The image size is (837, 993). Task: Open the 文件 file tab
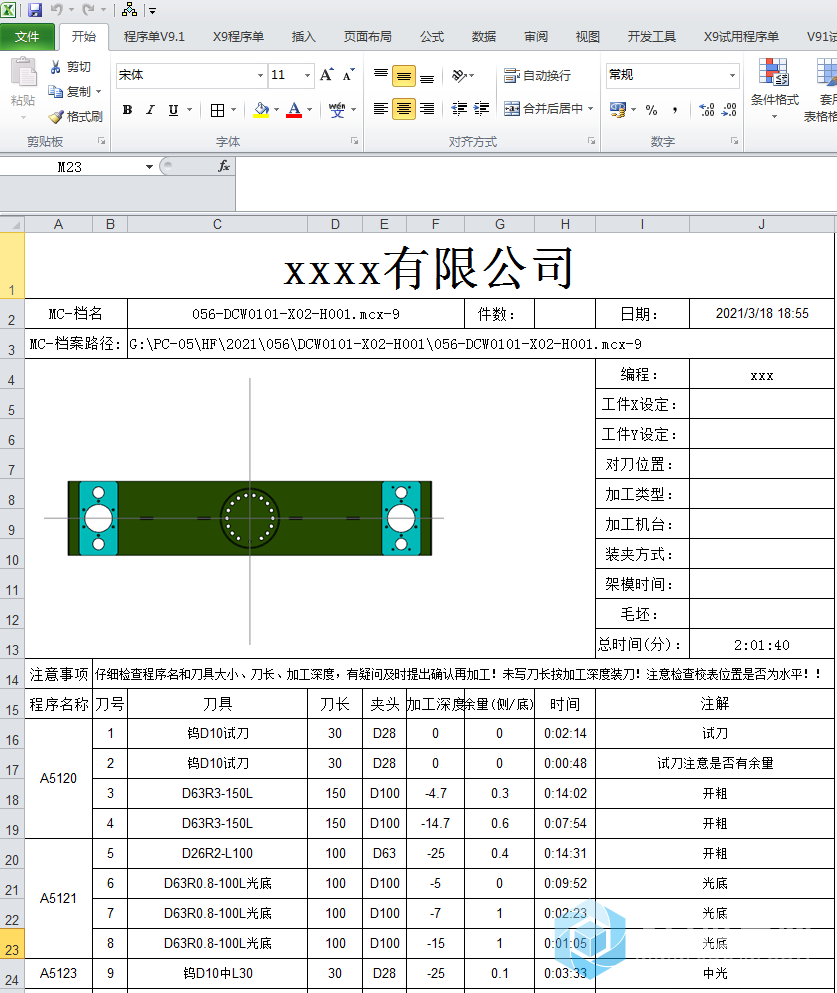[x=27, y=37]
